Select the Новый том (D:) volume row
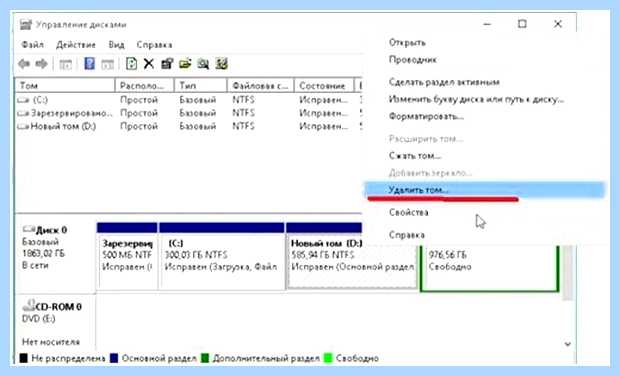This screenshot has height=376, width=620. tap(189, 126)
